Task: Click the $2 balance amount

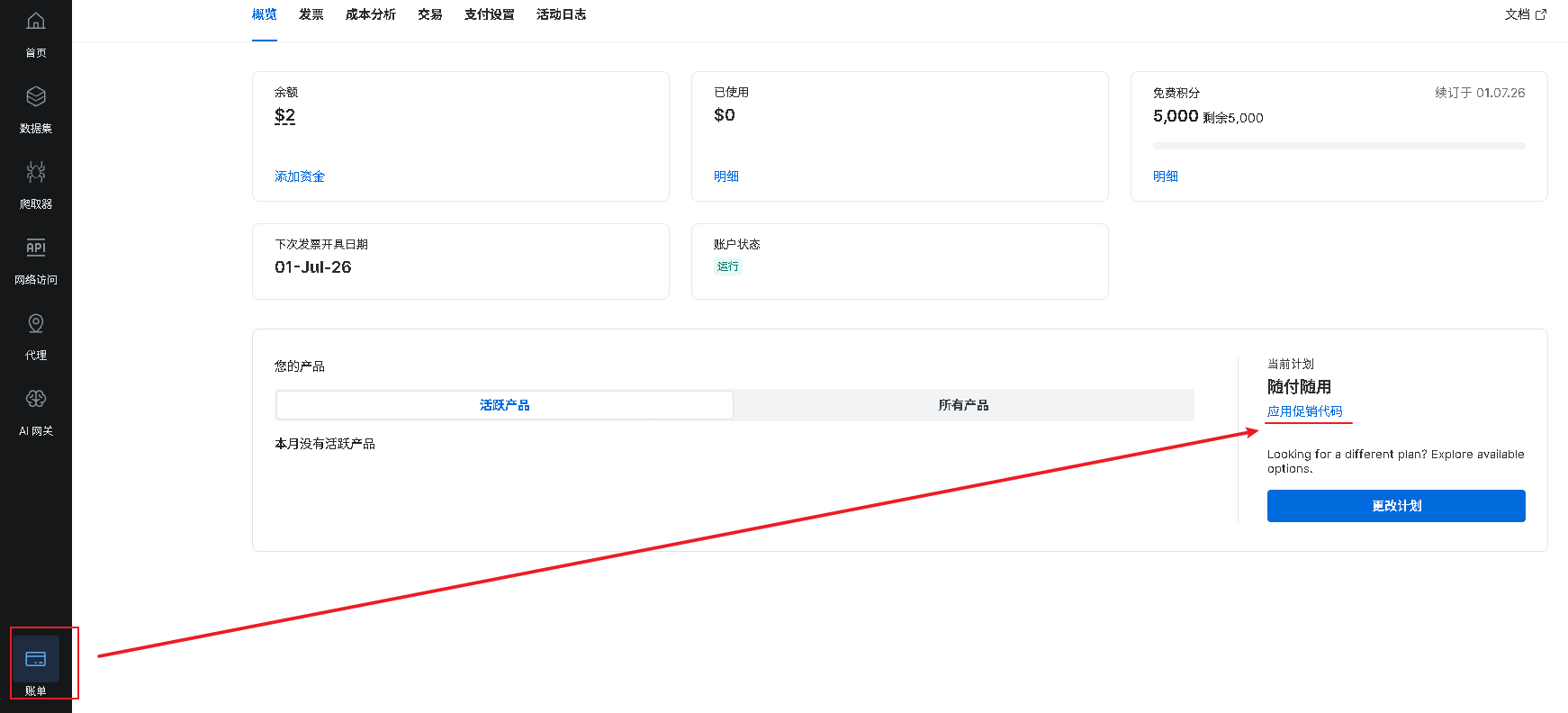Action: pyautogui.click(x=285, y=115)
